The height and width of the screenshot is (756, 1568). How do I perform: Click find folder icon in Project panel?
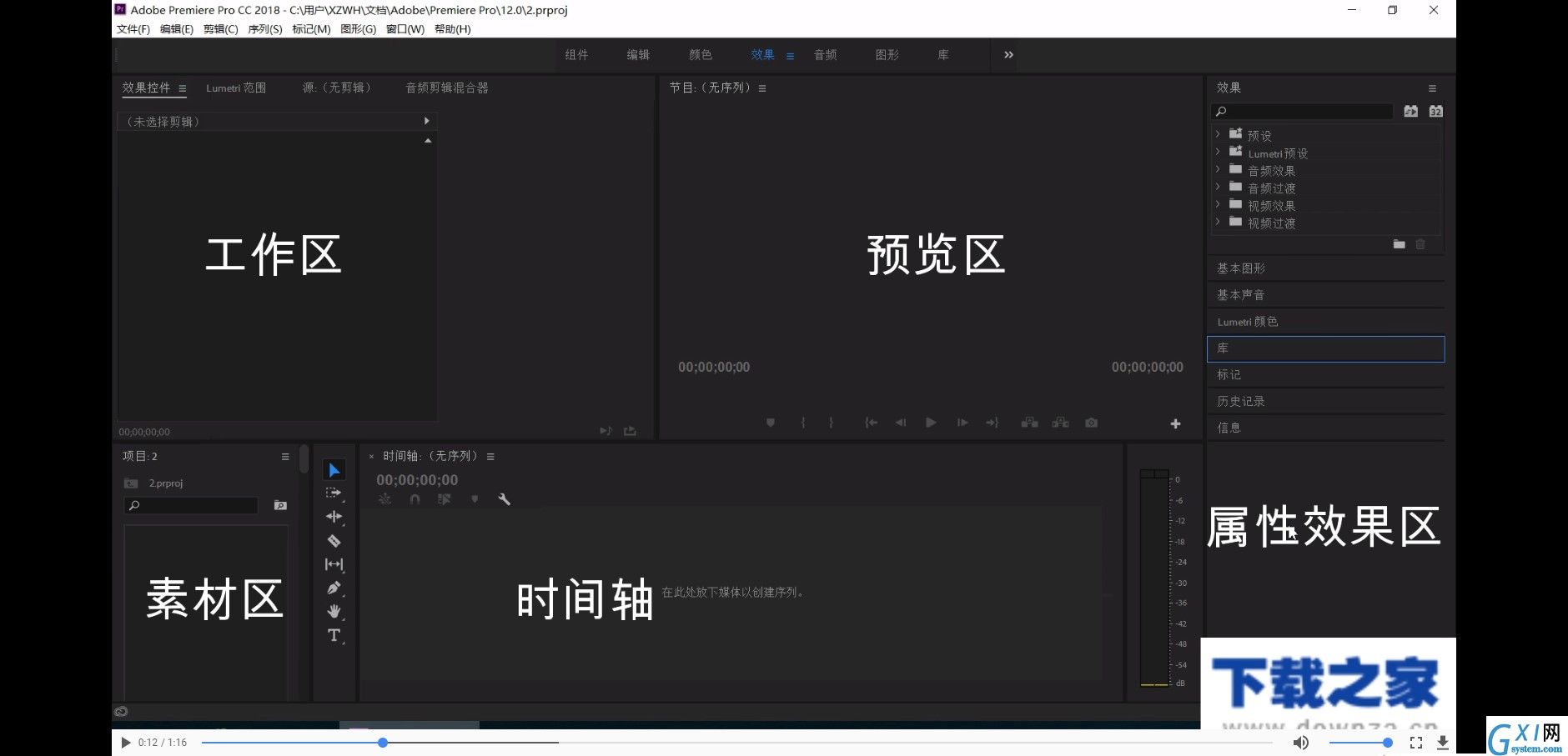(280, 505)
